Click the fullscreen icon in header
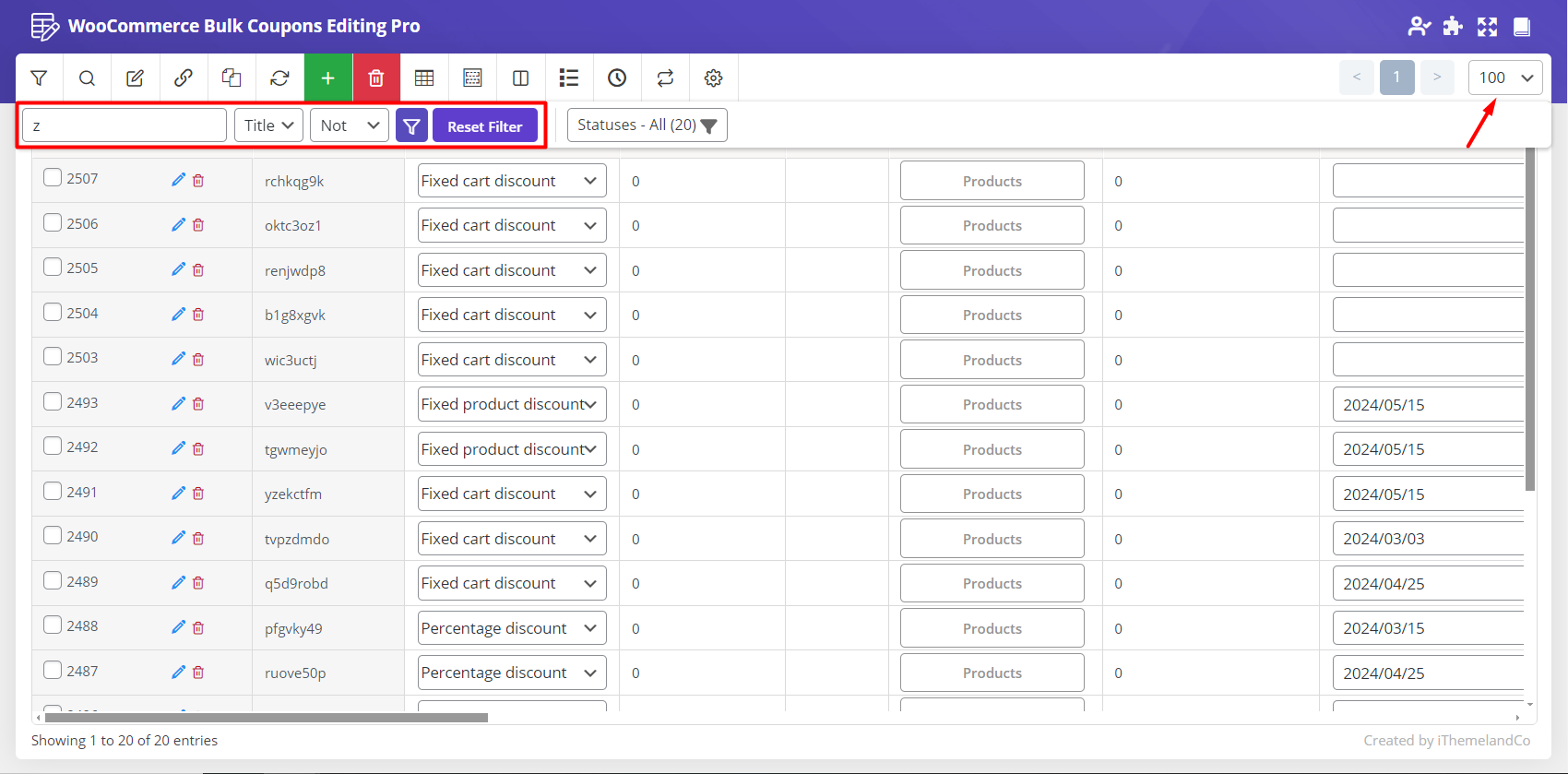This screenshot has height=774, width=1568. click(x=1487, y=27)
